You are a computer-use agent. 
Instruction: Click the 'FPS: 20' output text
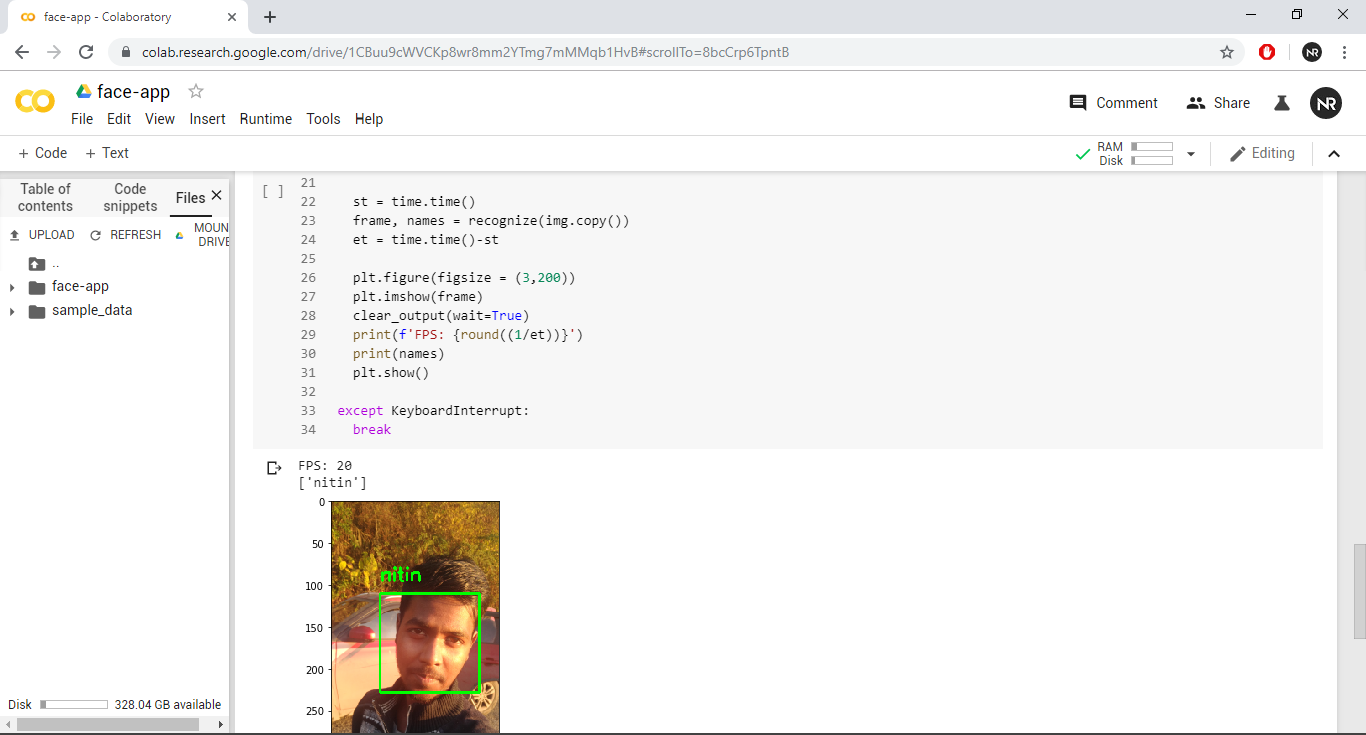pos(325,466)
